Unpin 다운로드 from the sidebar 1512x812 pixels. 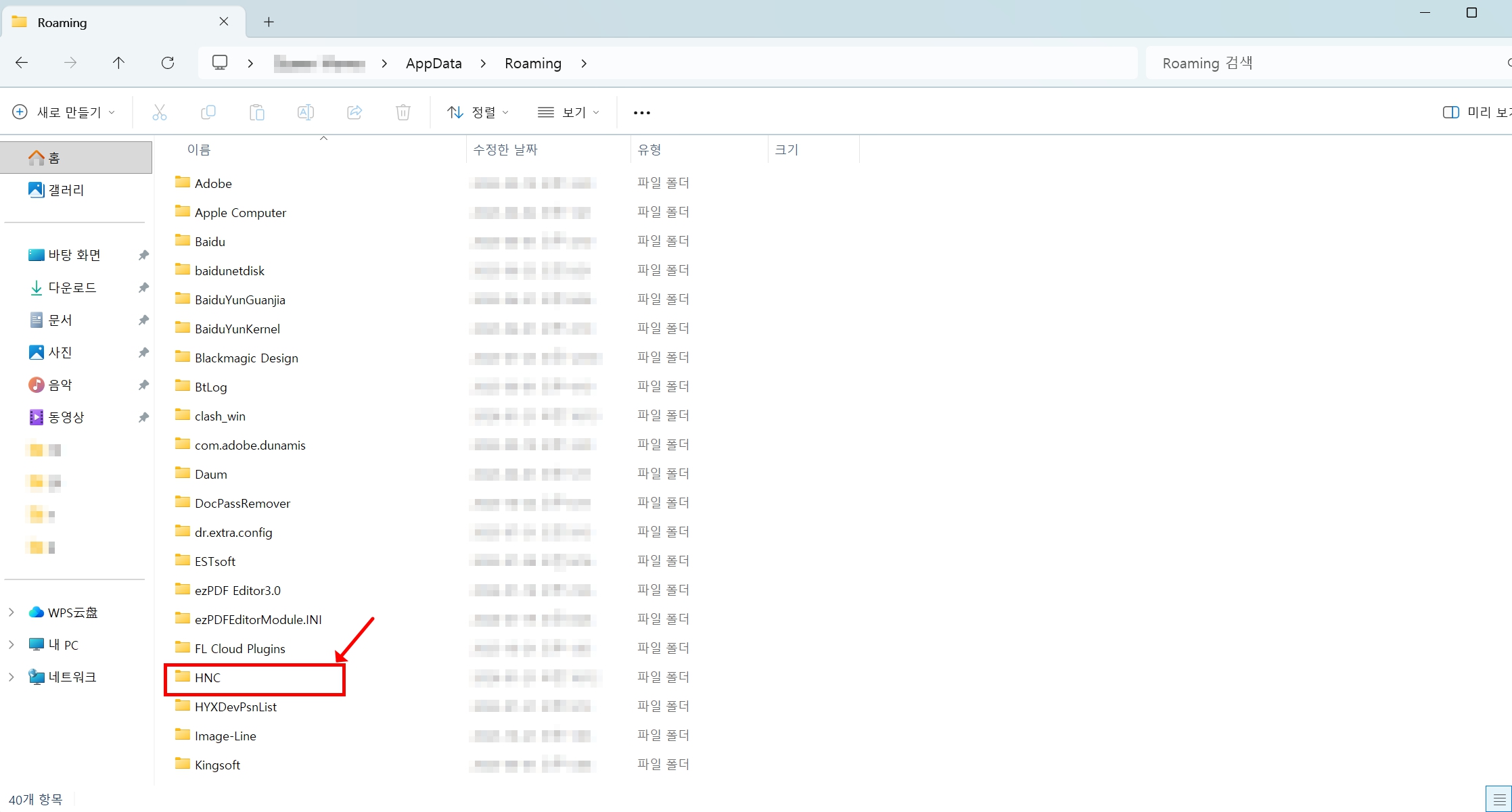pos(143,287)
